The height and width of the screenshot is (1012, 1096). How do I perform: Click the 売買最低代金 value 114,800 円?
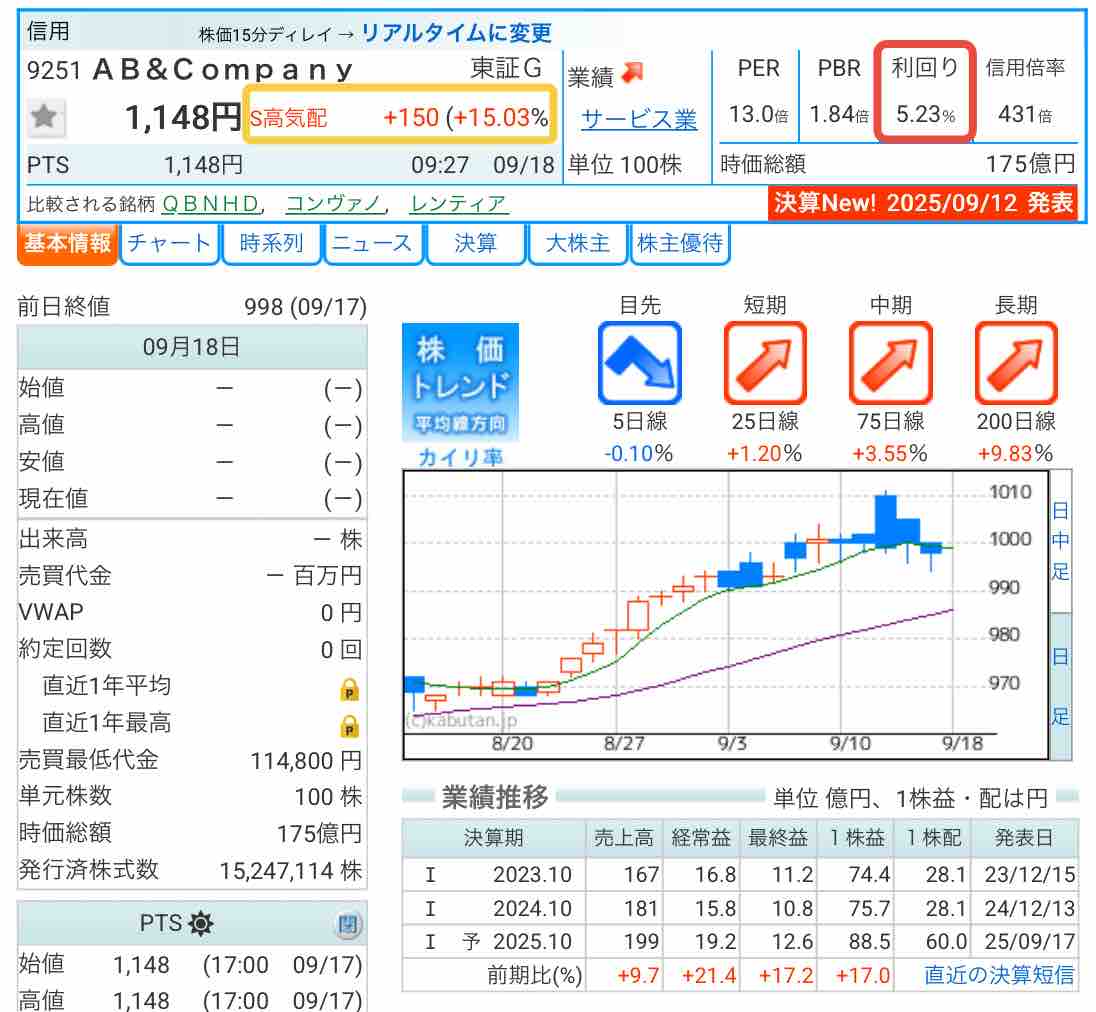[x=306, y=760]
